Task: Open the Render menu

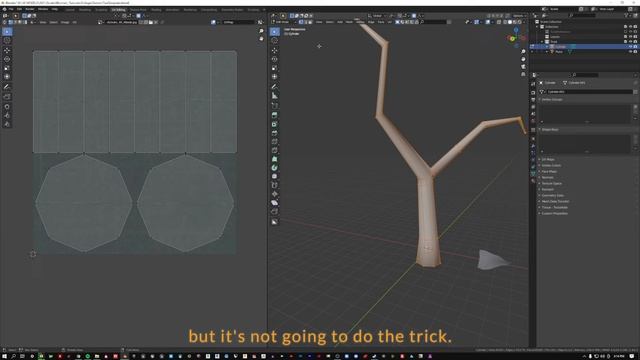Action: 30,9
